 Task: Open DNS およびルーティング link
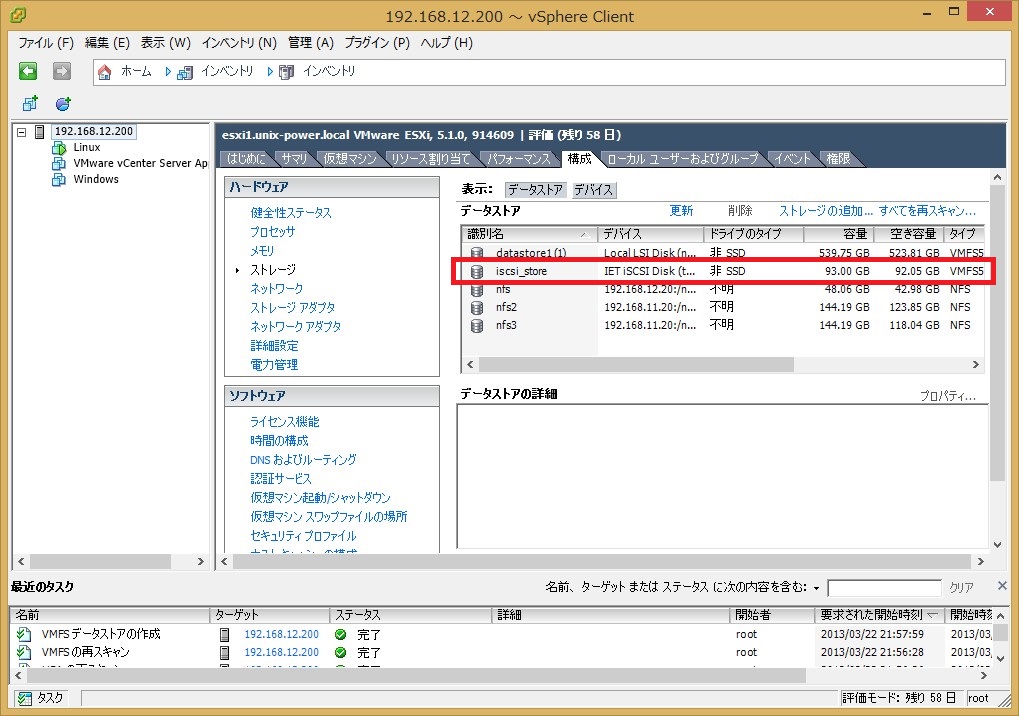click(303, 460)
